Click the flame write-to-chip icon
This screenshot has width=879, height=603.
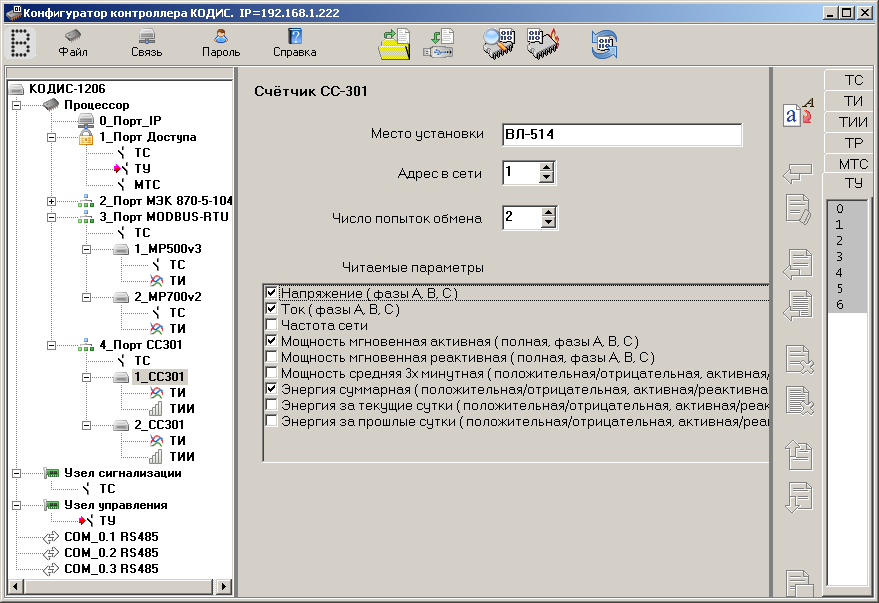[x=543, y=45]
